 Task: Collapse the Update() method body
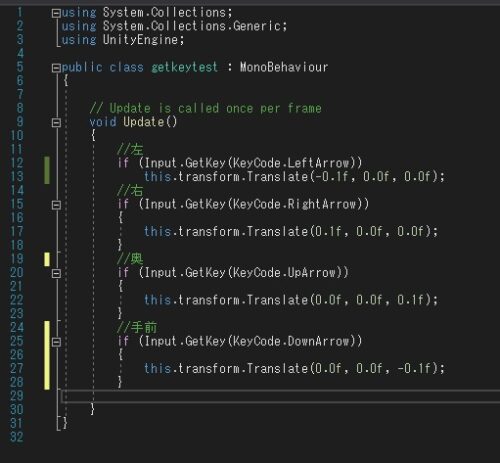[x=56, y=123]
